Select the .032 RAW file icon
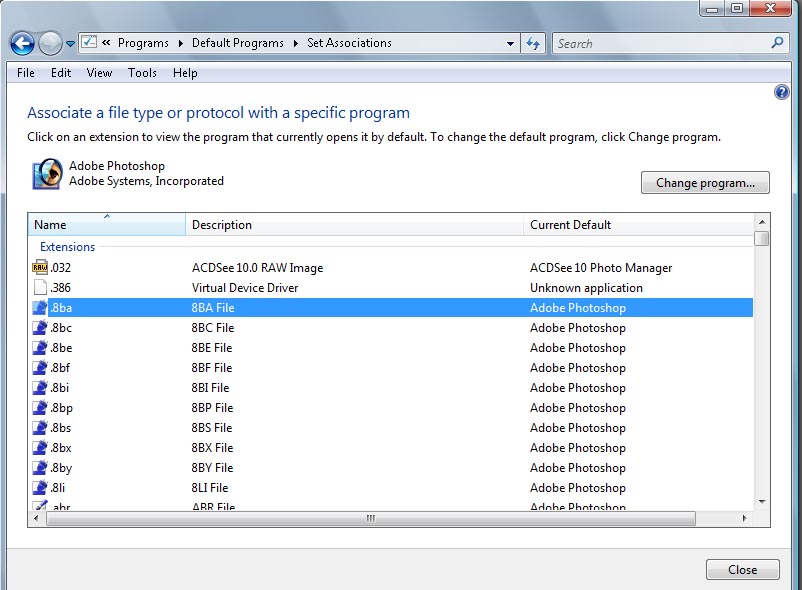Viewport: 802px width, 590px height. point(40,267)
